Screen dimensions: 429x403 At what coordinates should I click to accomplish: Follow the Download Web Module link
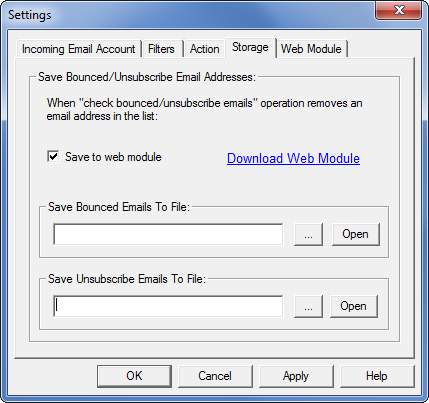(x=293, y=158)
